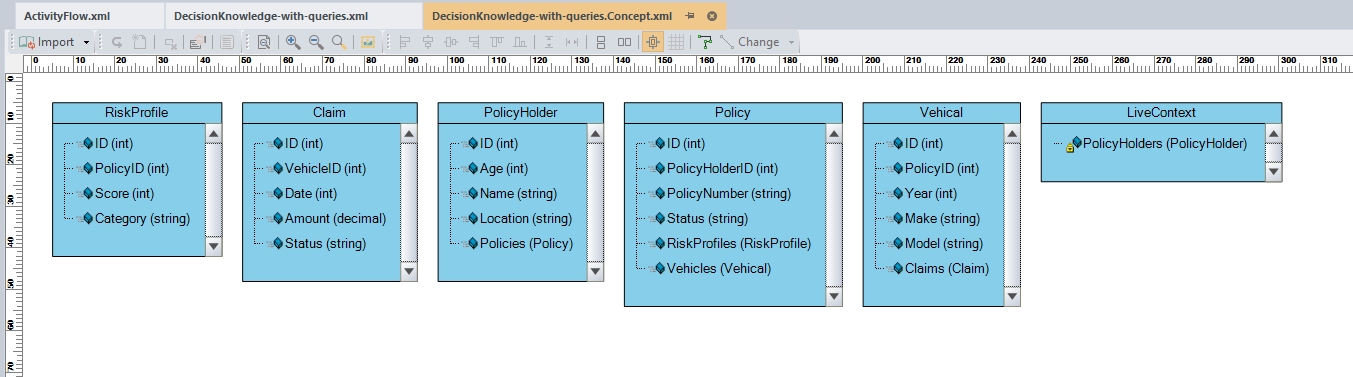Select the RiskProfile entity header
1353x377 pixels.
(137, 112)
